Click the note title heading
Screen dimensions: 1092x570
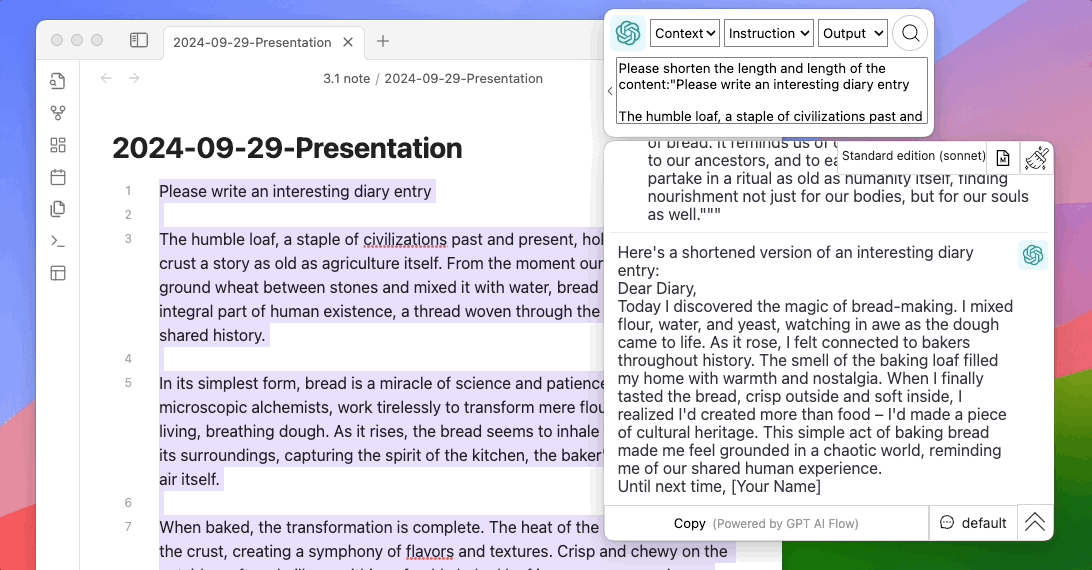pos(287,148)
